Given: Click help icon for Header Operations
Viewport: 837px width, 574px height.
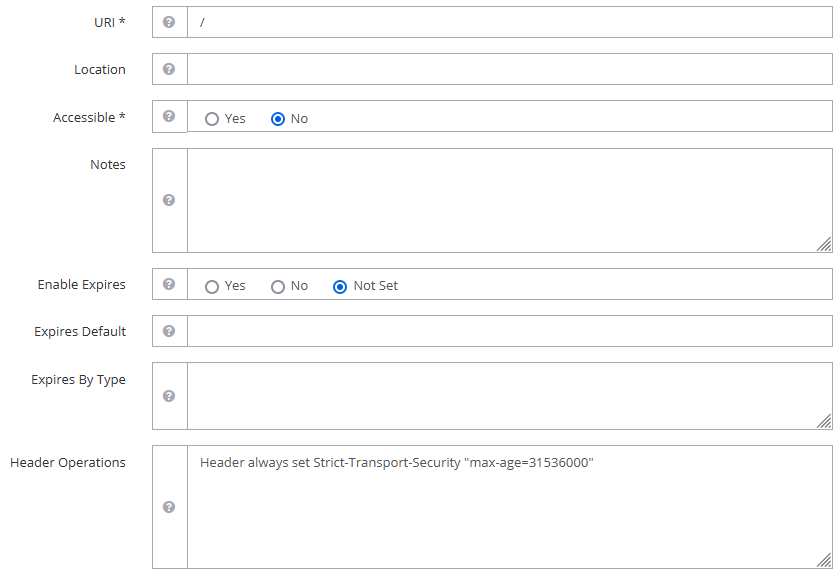Looking at the screenshot, I should point(169,507).
